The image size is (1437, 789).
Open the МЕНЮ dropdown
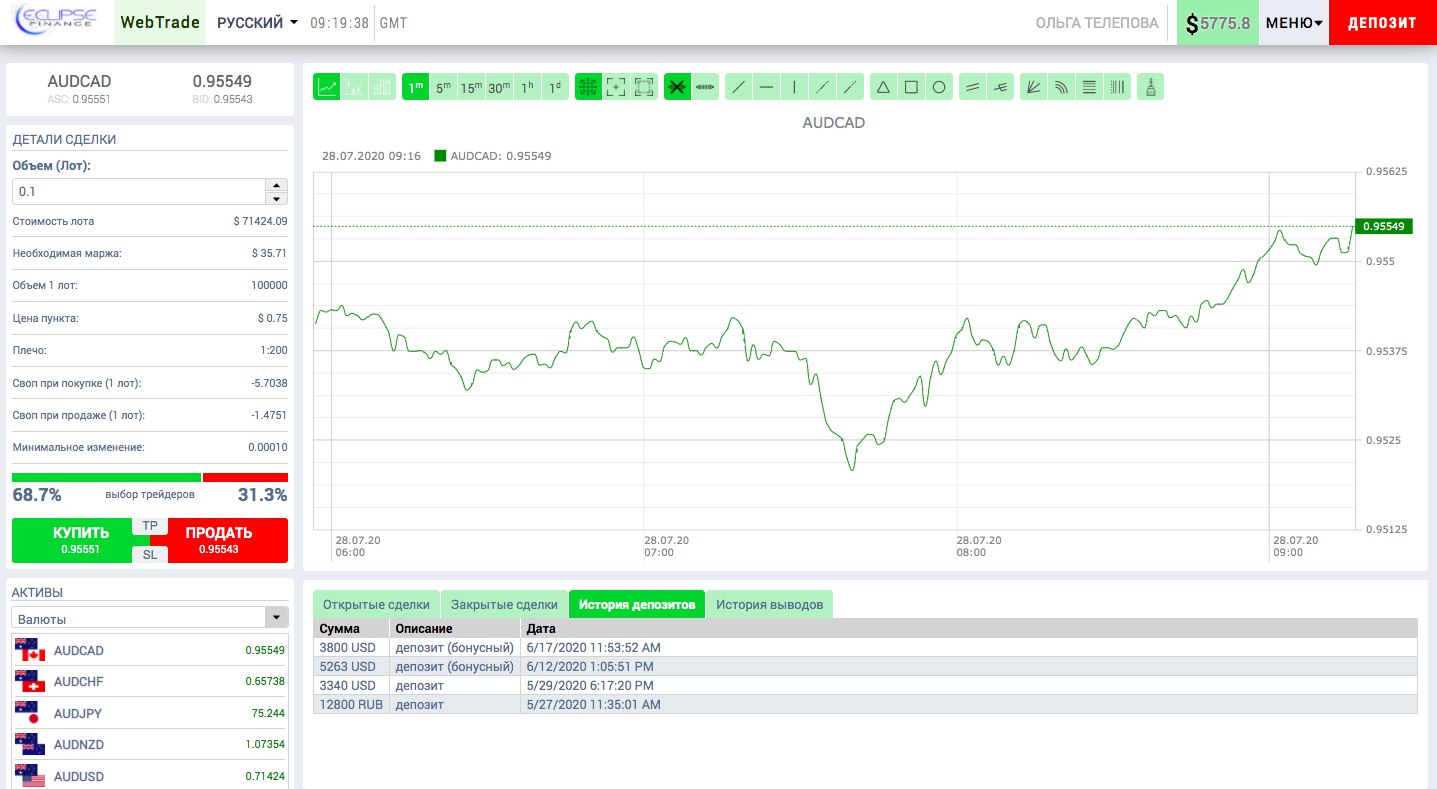(x=1294, y=22)
